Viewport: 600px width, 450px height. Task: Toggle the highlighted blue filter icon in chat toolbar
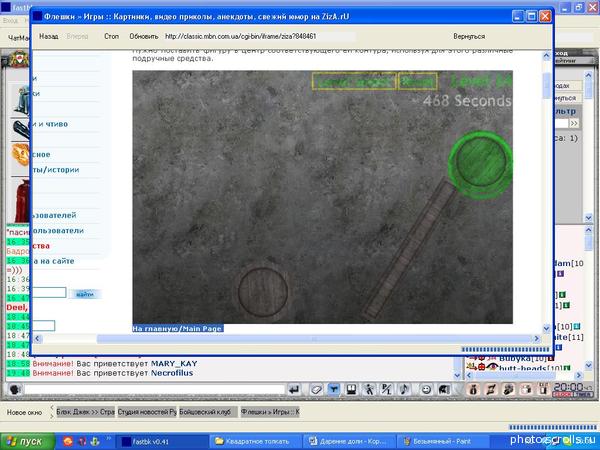pyautogui.click(x=334, y=390)
